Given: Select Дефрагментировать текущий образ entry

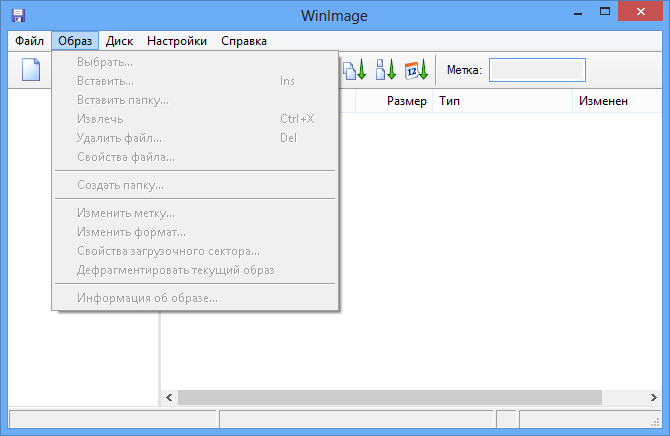Looking at the screenshot, I should pyautogui.click(x=195, y=270).
